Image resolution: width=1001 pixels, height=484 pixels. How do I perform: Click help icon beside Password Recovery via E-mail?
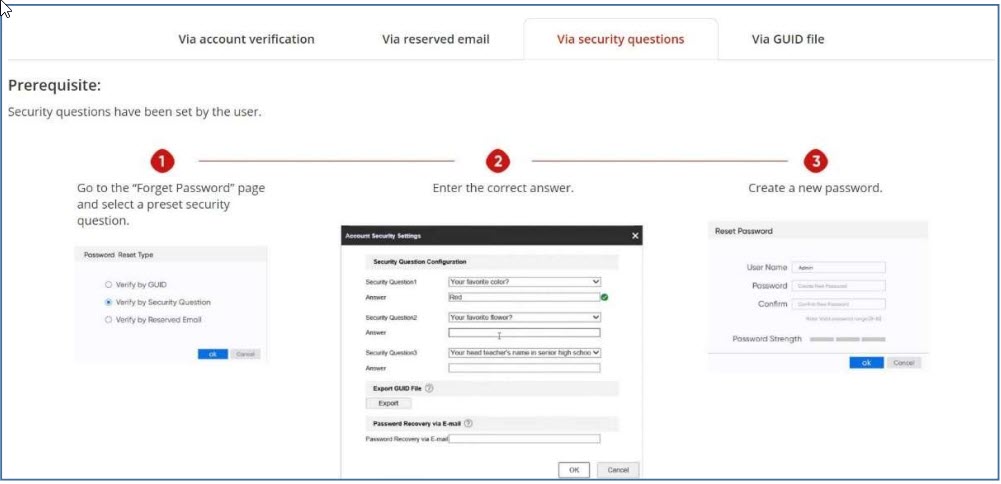point(468,424)
